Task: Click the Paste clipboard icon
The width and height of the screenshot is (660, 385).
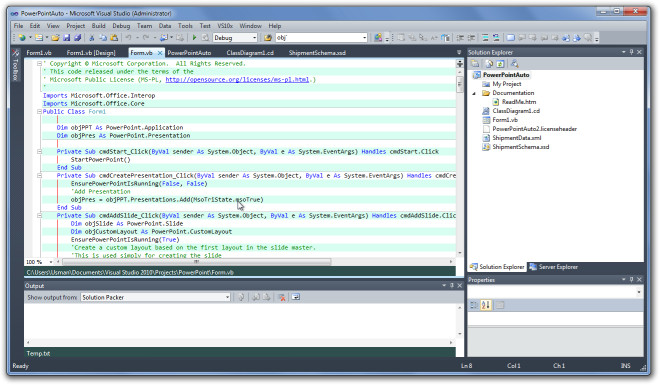Action: [114, 38]
